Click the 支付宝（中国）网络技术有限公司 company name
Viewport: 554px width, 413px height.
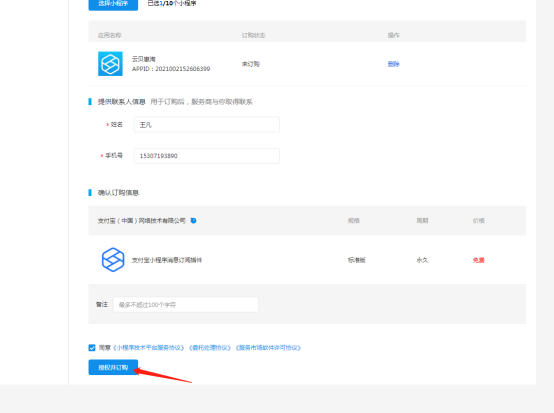(142, 221)
